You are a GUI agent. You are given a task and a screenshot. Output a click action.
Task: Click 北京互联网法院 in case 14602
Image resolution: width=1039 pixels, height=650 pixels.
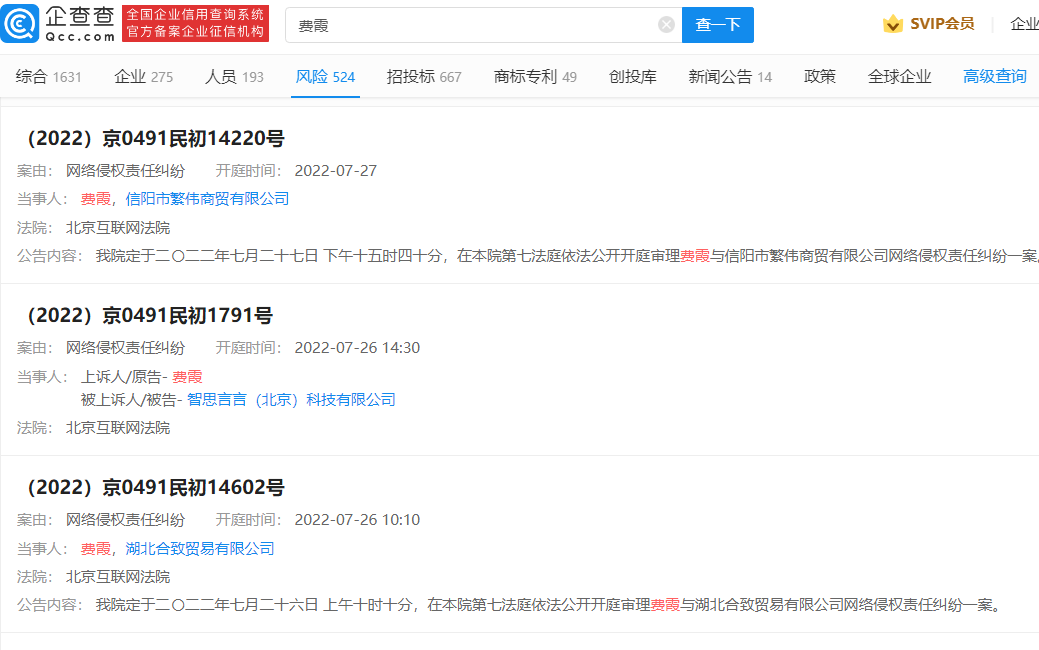[x=118, y=577]
